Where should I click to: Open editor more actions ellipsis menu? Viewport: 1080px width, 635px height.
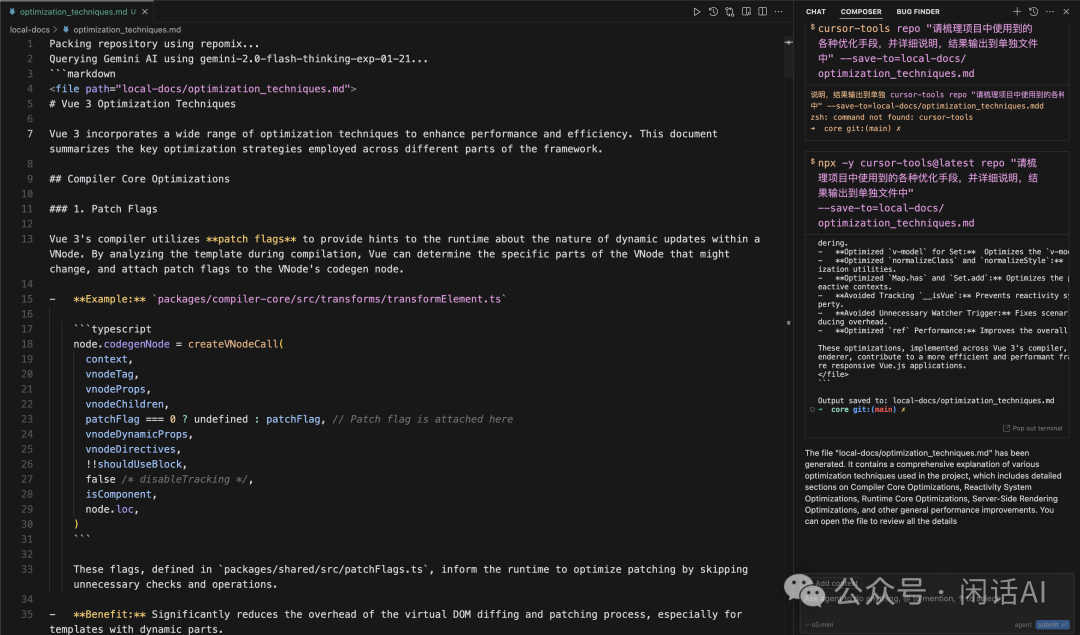(779, 12)
